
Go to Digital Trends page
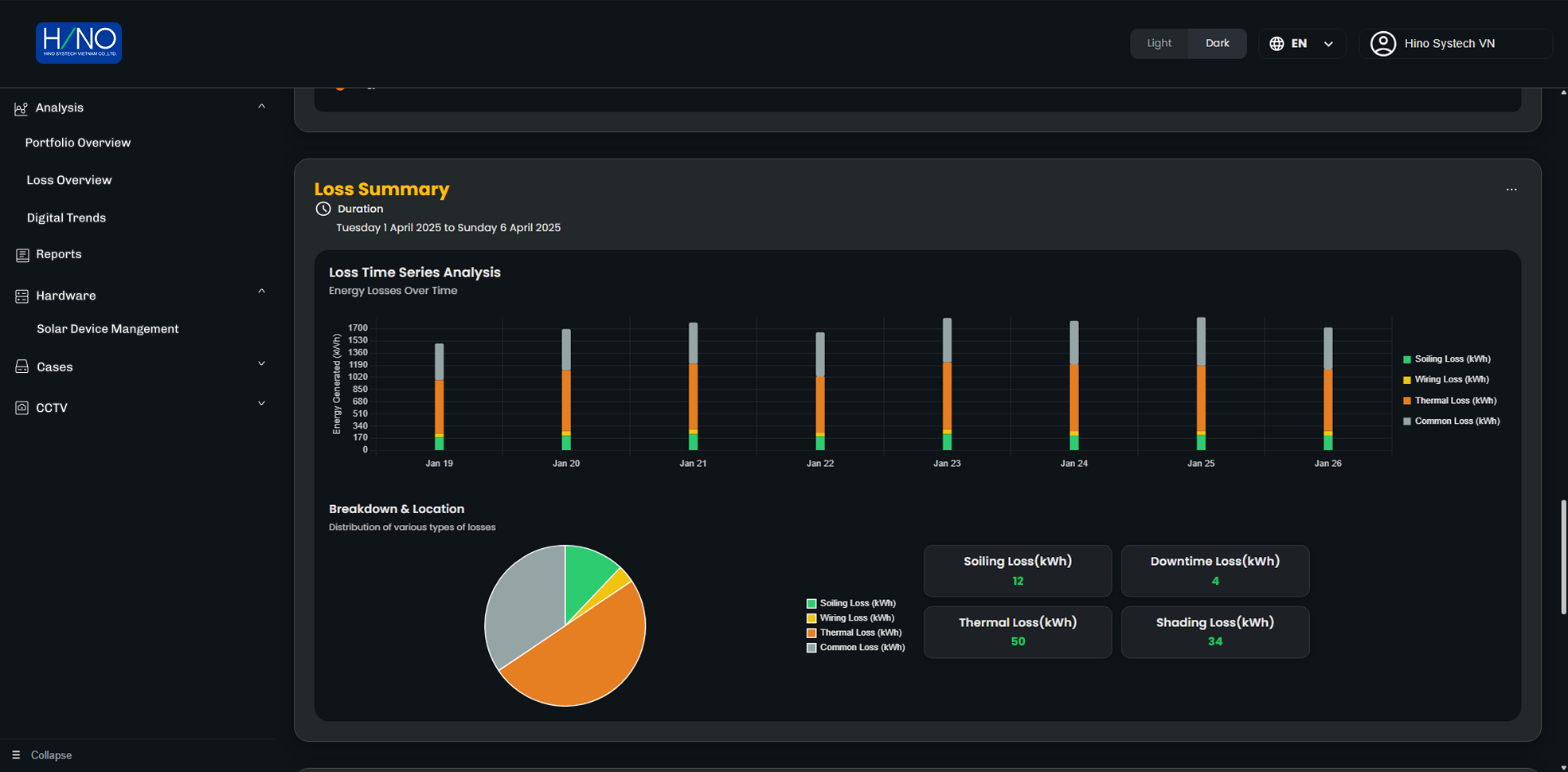pos(66,217)
